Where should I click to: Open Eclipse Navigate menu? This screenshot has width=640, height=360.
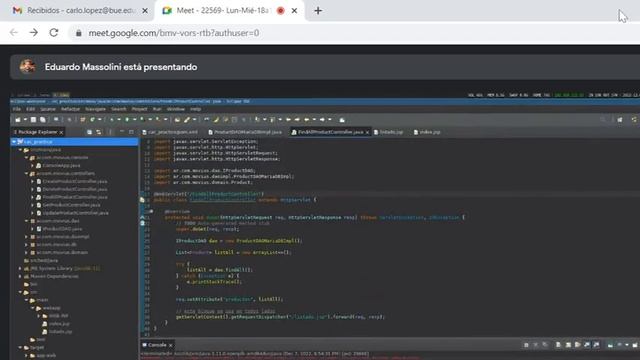coord(96,109)
